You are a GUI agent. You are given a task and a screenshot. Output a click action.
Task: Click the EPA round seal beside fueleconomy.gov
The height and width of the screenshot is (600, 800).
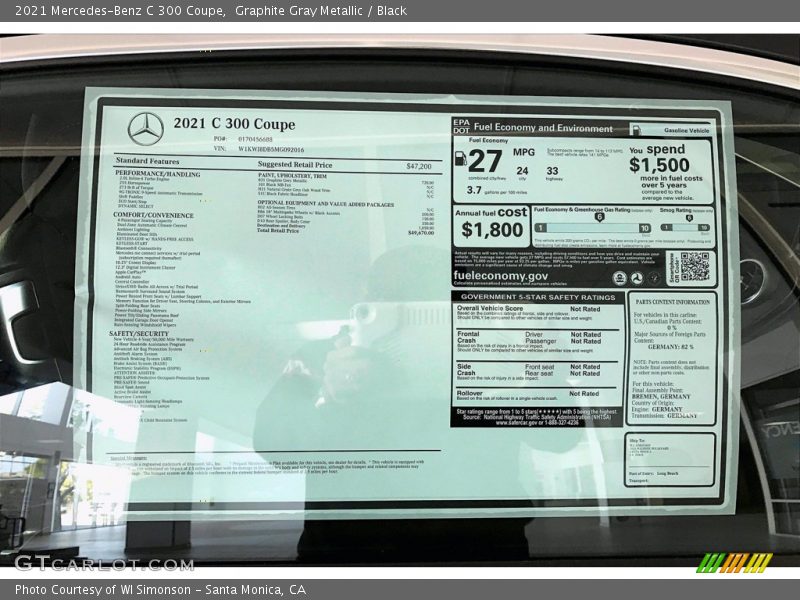(620, 278)
